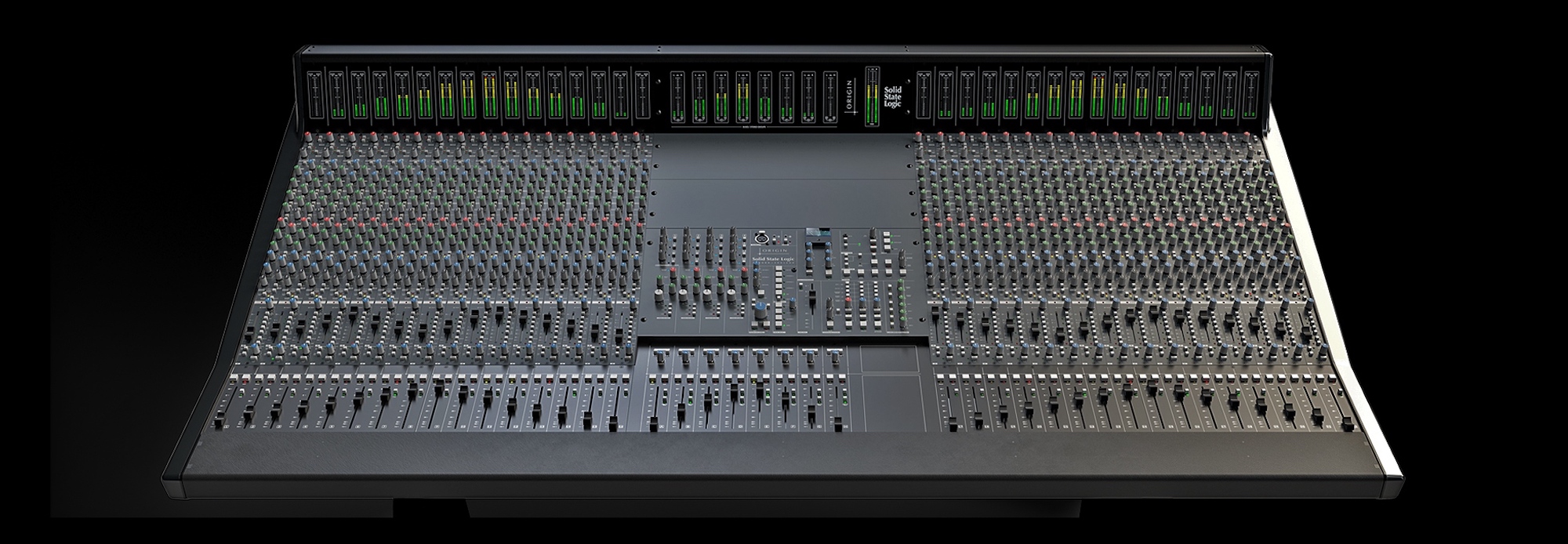Click last meter of center group meters
Viewport: 1568px width, 544px height.
click(829, 97)
